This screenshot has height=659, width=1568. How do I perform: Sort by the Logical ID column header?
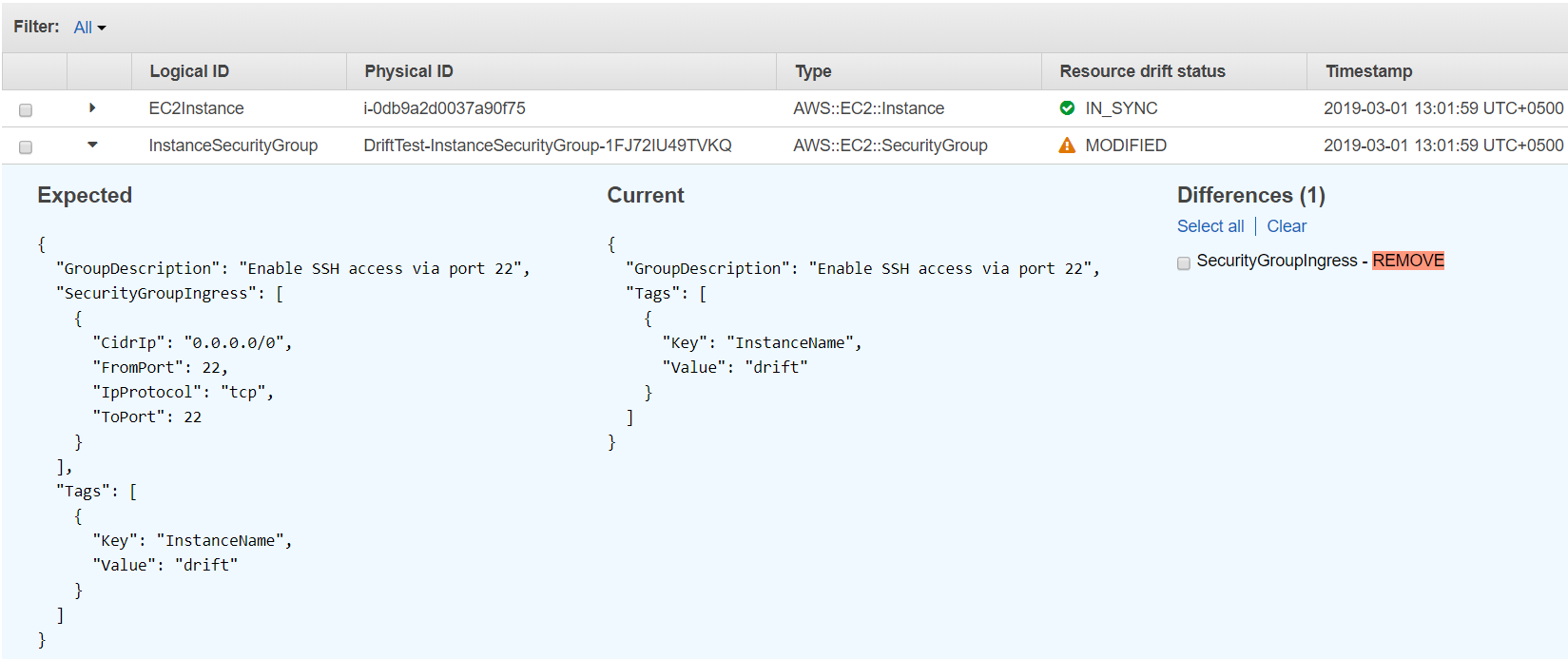click(x=189, y=71)
